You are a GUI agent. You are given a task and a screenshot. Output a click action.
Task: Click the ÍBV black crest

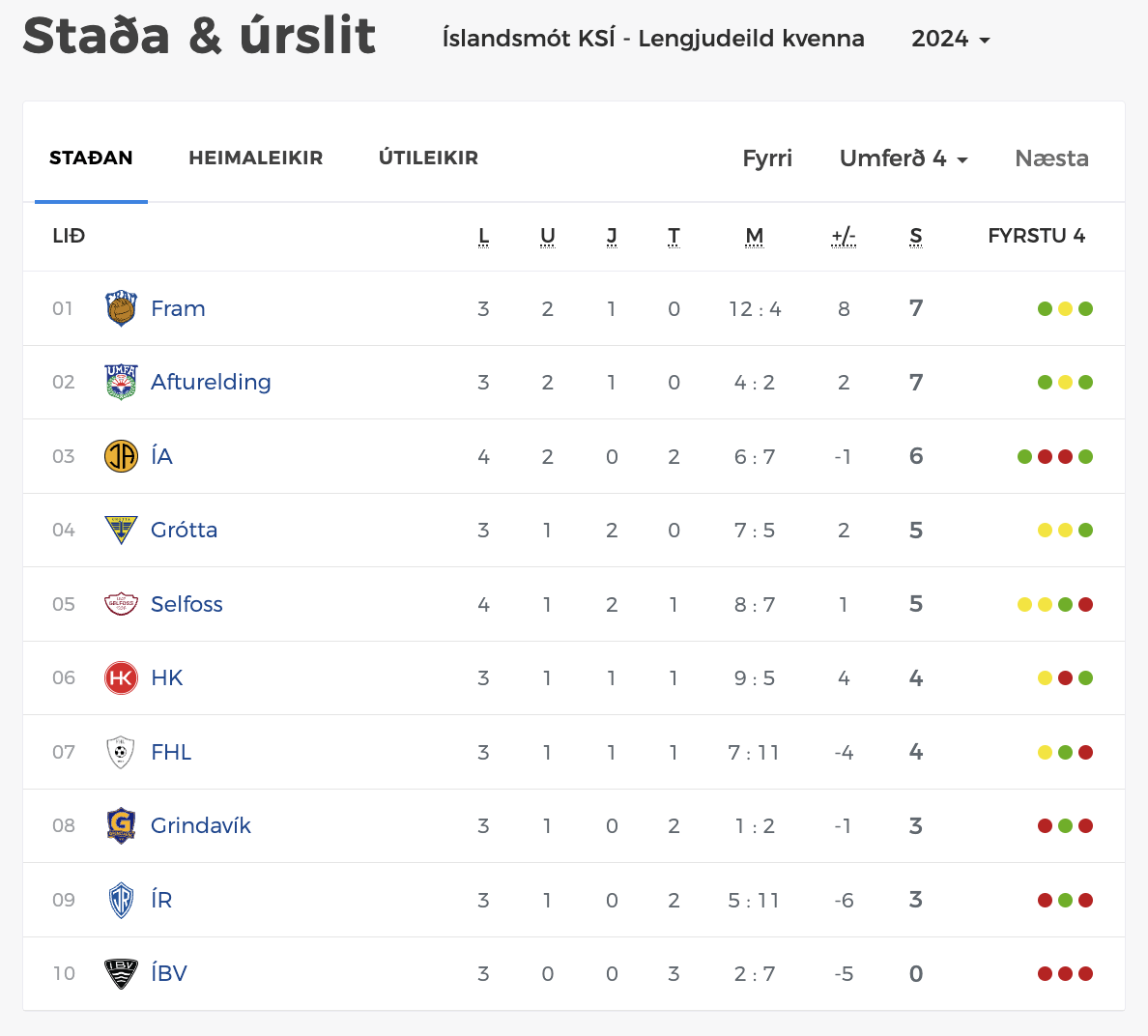121,974
